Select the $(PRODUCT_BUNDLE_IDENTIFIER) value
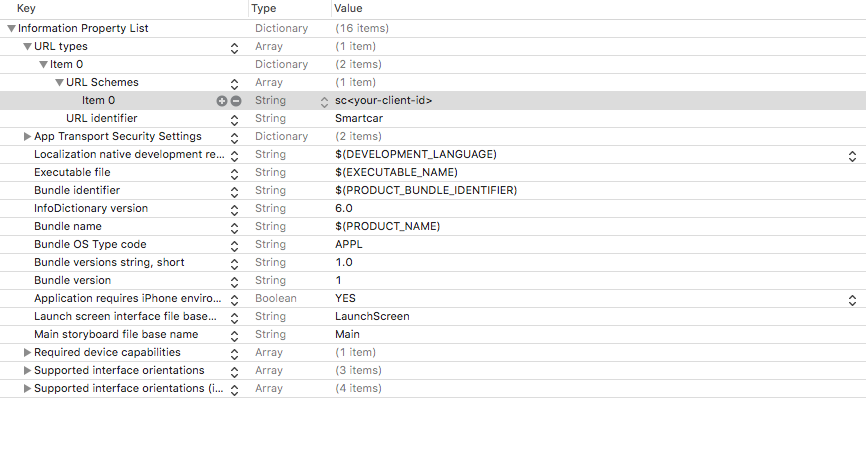 (426, 191)
